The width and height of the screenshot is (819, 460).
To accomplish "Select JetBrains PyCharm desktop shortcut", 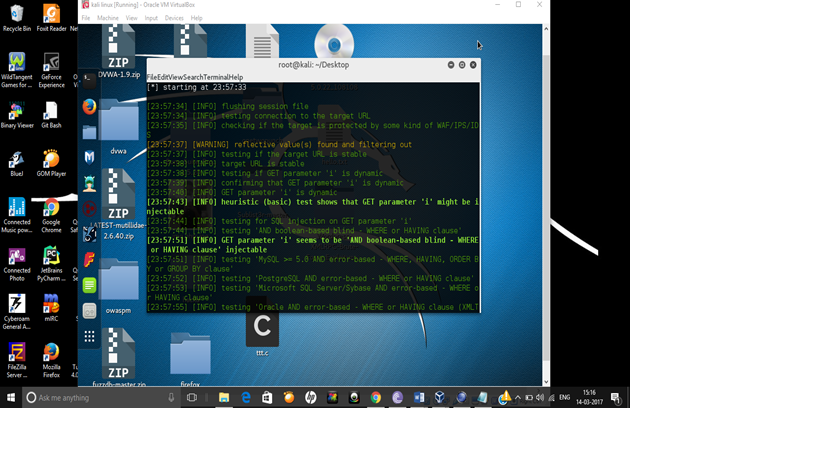I will coord(51,264).
